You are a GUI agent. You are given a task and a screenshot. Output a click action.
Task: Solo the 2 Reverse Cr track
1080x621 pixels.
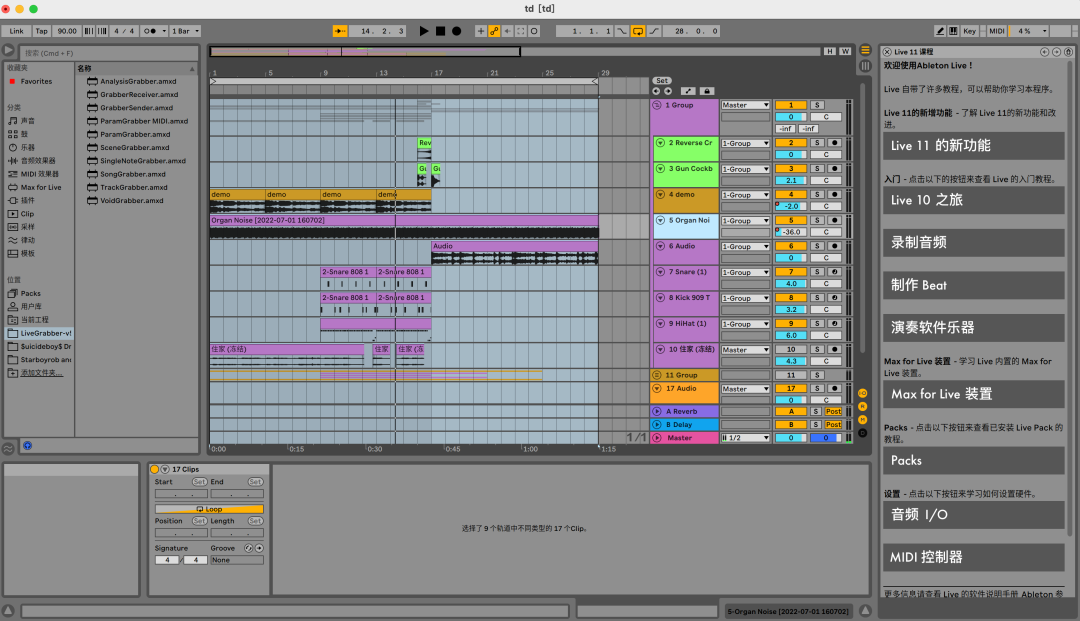817,143
